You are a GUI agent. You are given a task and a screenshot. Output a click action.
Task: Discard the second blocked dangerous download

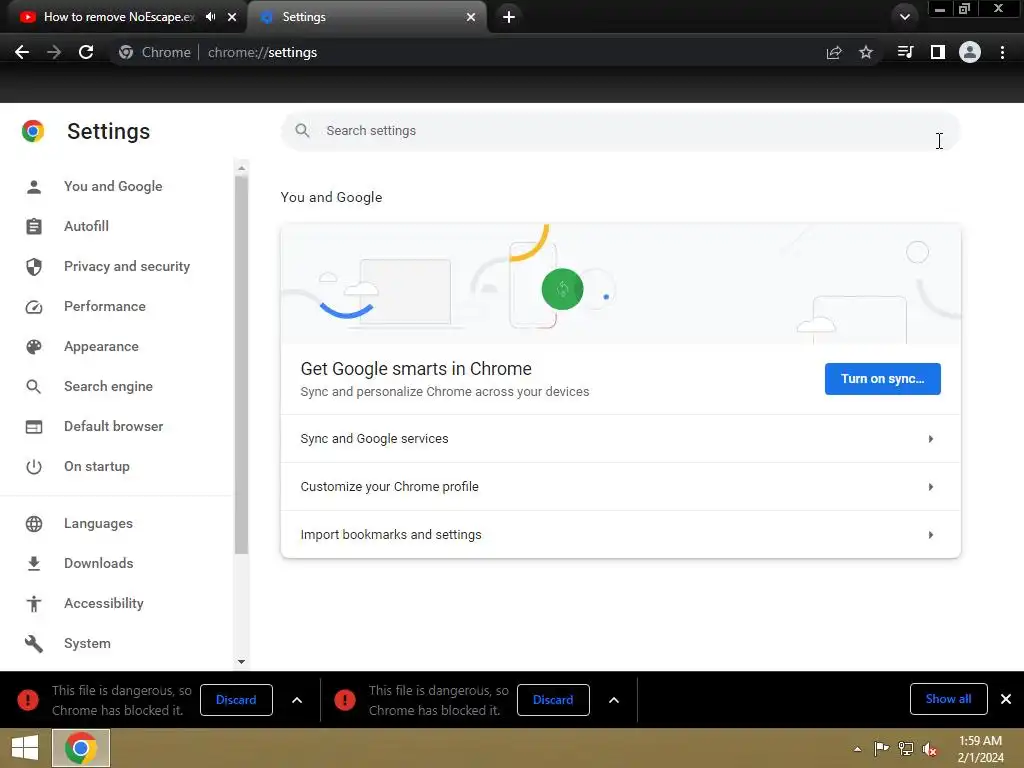553,699
